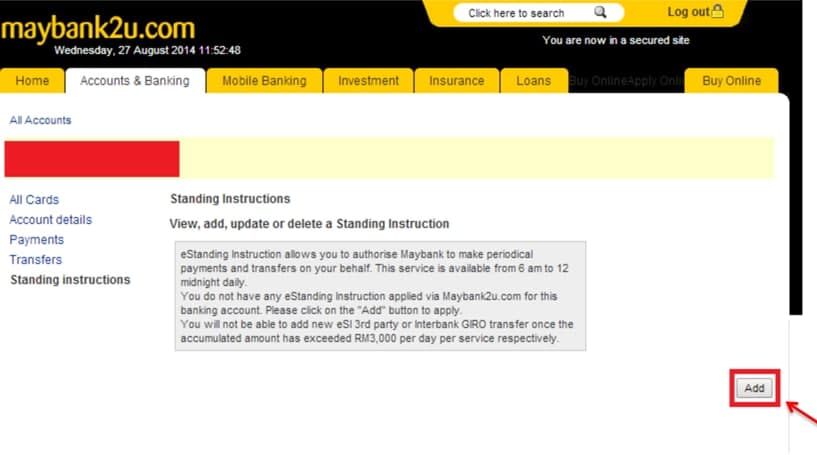Viewport: 817px width, 455px height.
Task: Click the Standing Instructions heading
Action: point(230,199)
